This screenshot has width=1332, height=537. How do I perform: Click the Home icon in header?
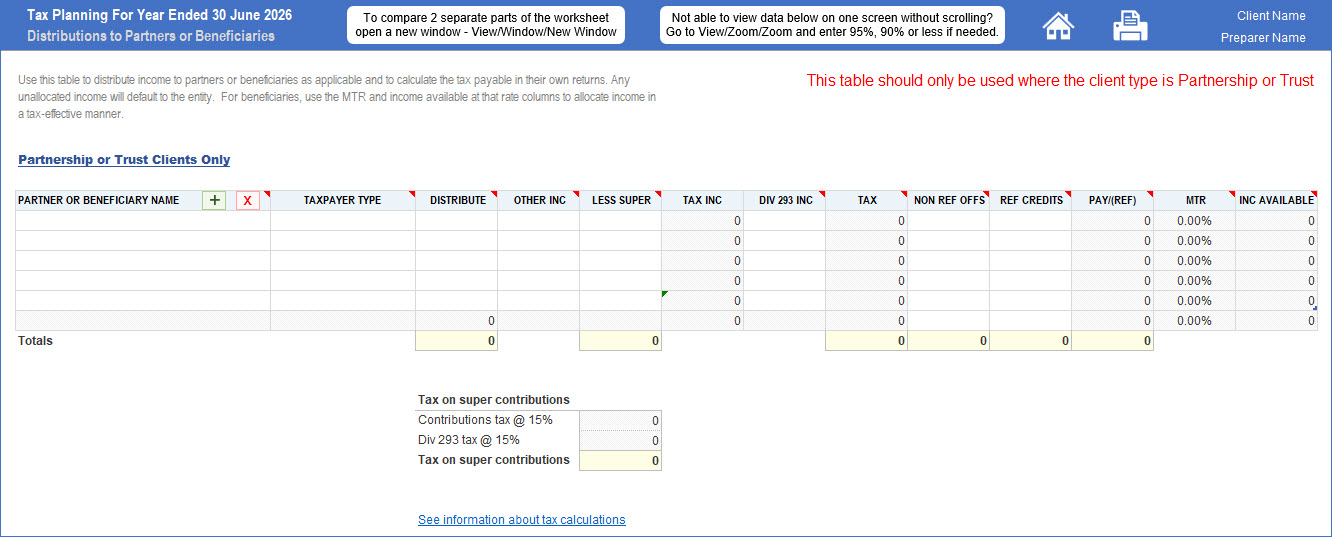[1058, 26]
